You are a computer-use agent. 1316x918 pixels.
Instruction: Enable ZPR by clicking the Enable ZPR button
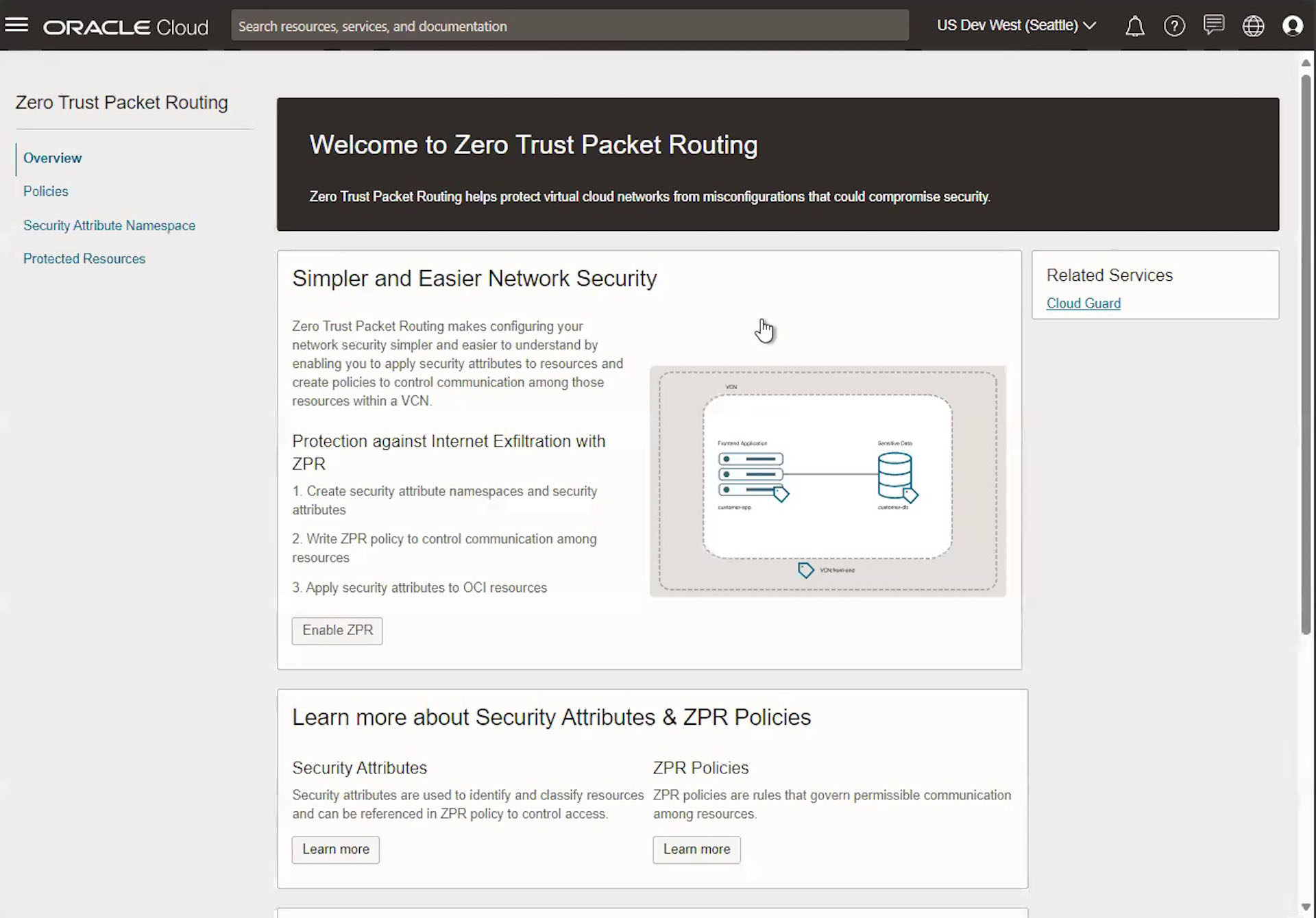pos(338,630)
